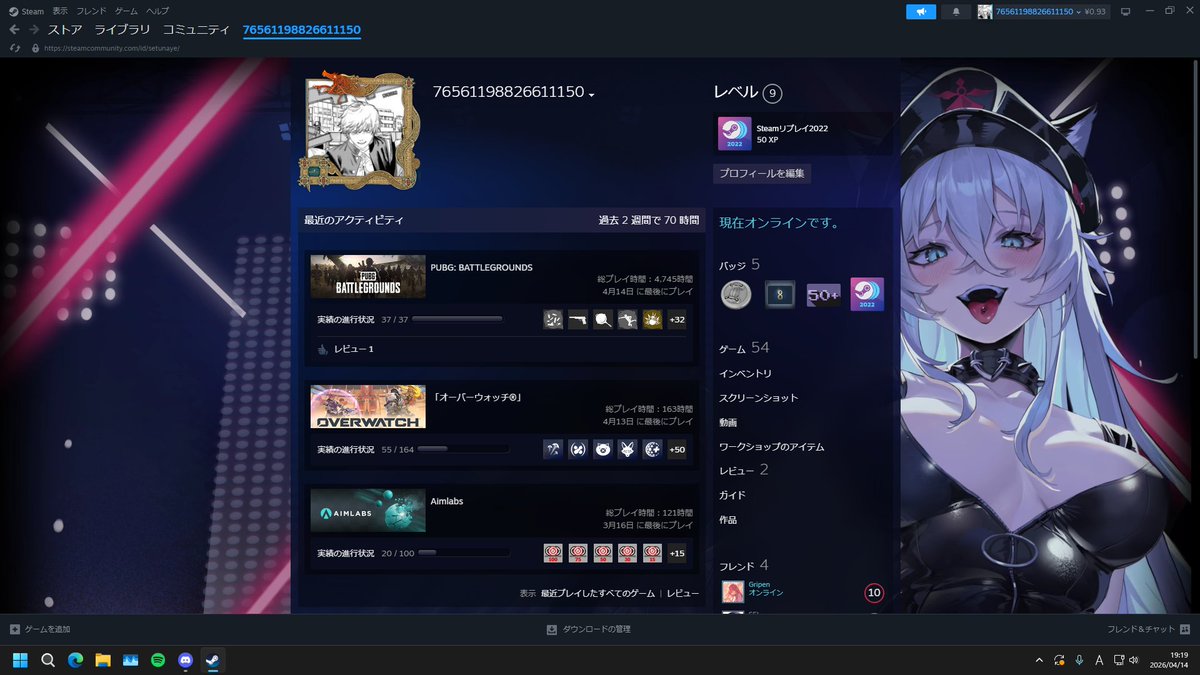Open the silver coin badge

pyautogui.click(x=736, y=294)
